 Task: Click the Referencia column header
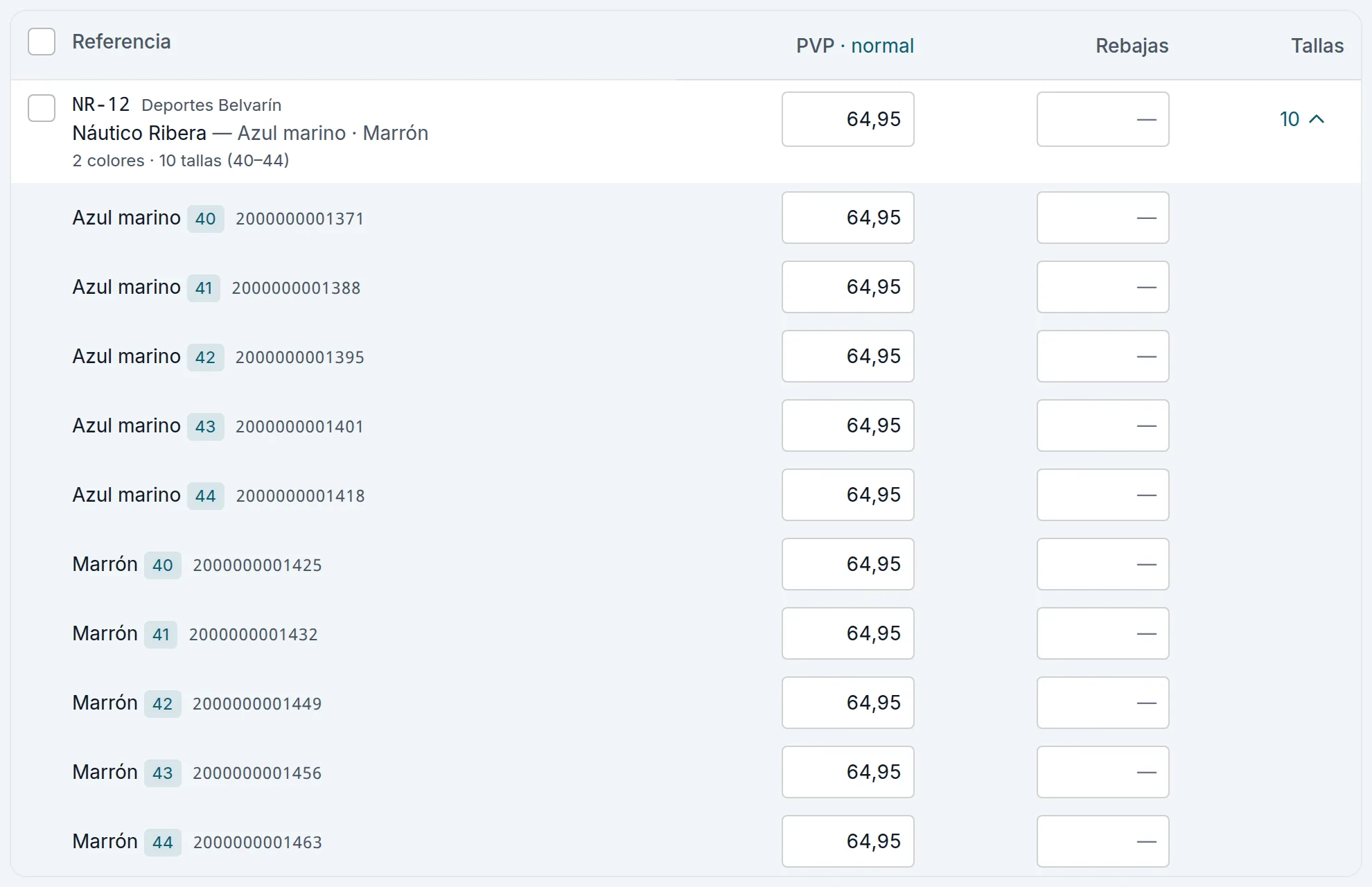(x=121, y=42)
